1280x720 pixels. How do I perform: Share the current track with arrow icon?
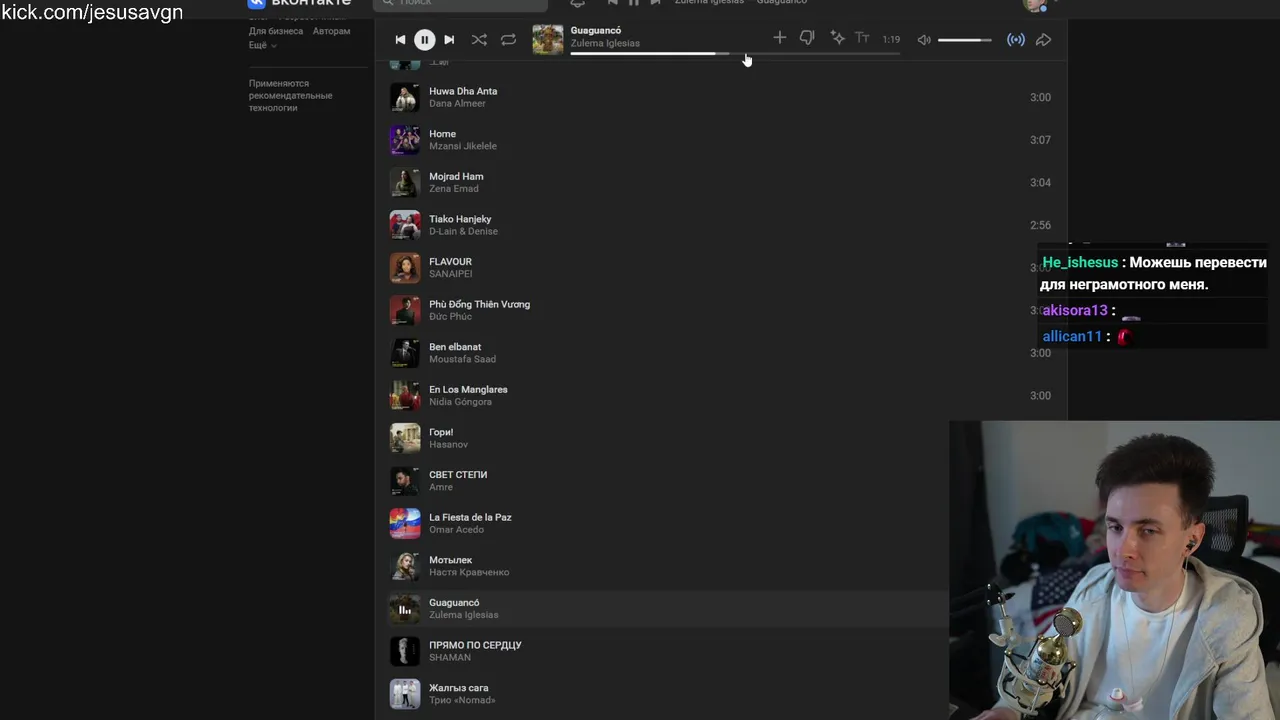click(x=1043, y=40)
